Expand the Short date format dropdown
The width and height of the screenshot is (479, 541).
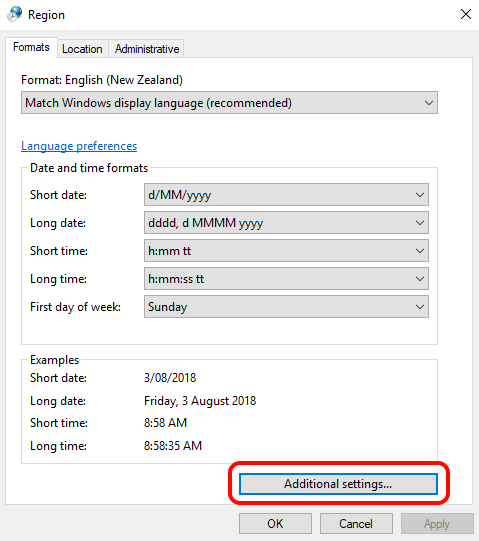(x=286, y=195)
